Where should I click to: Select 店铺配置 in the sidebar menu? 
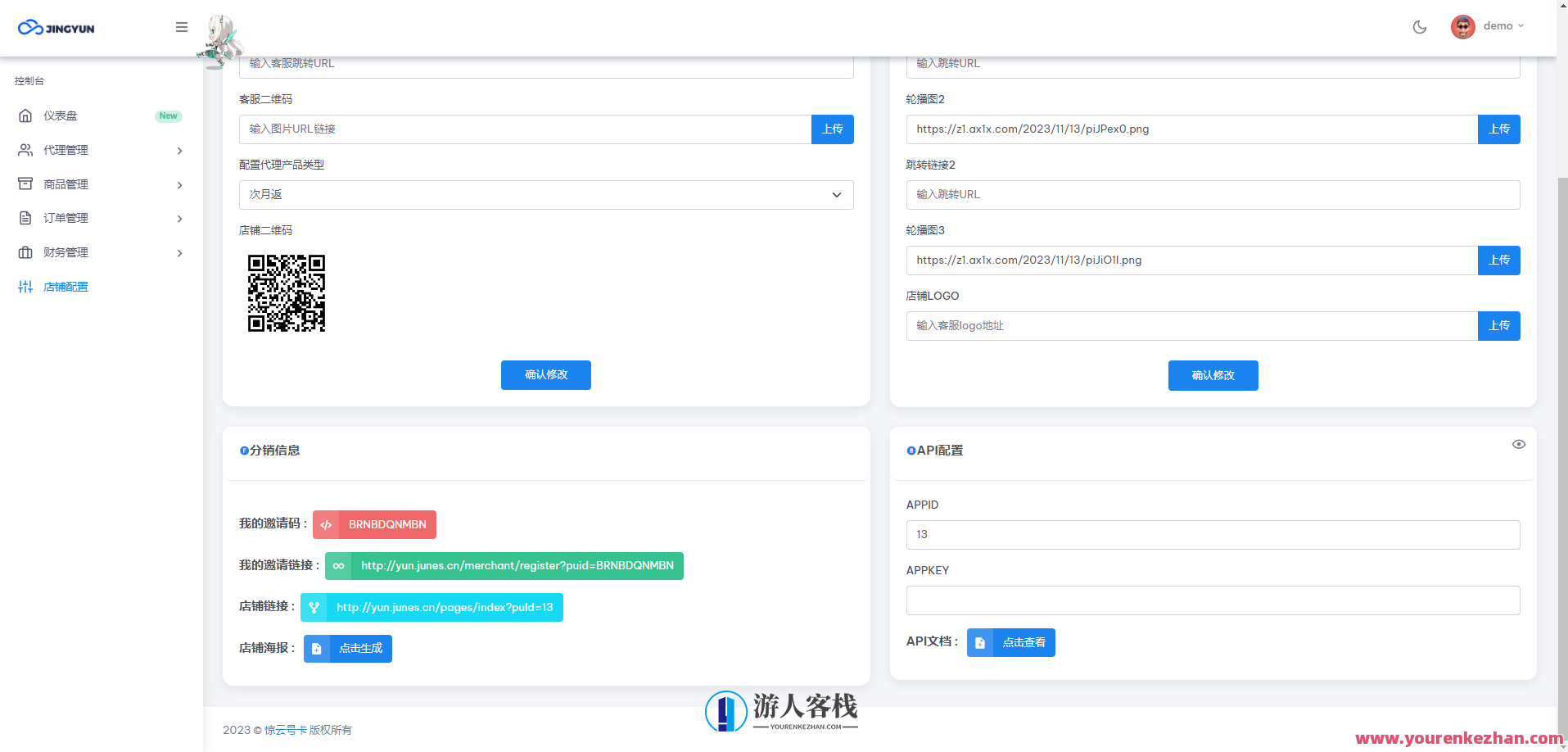coord(66,286)
